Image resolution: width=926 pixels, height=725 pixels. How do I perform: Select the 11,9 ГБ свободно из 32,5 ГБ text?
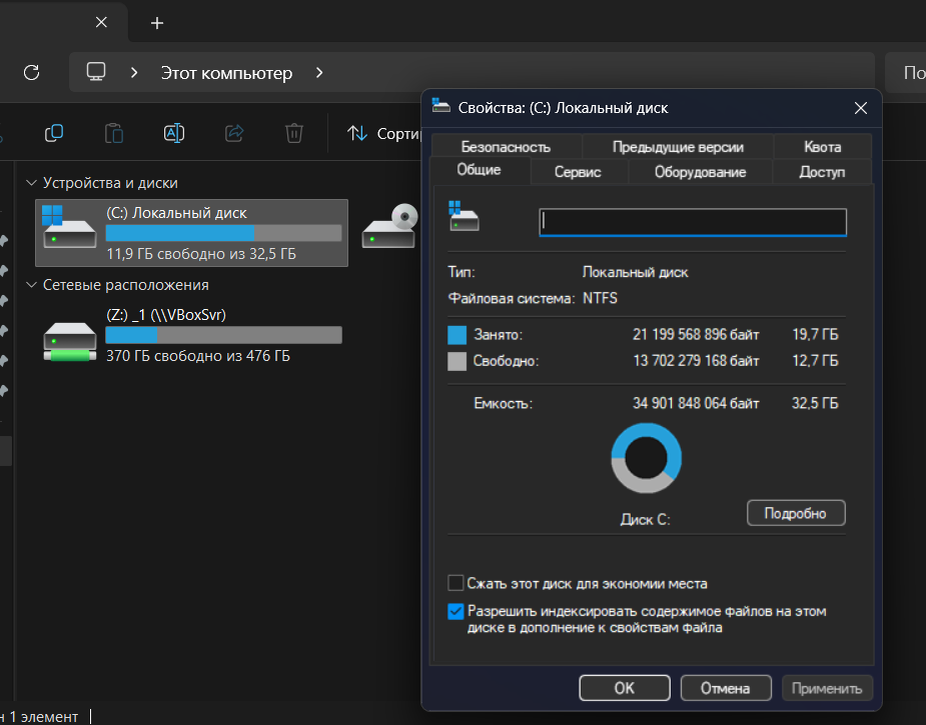pyautogui.click(x=201, y=254)
